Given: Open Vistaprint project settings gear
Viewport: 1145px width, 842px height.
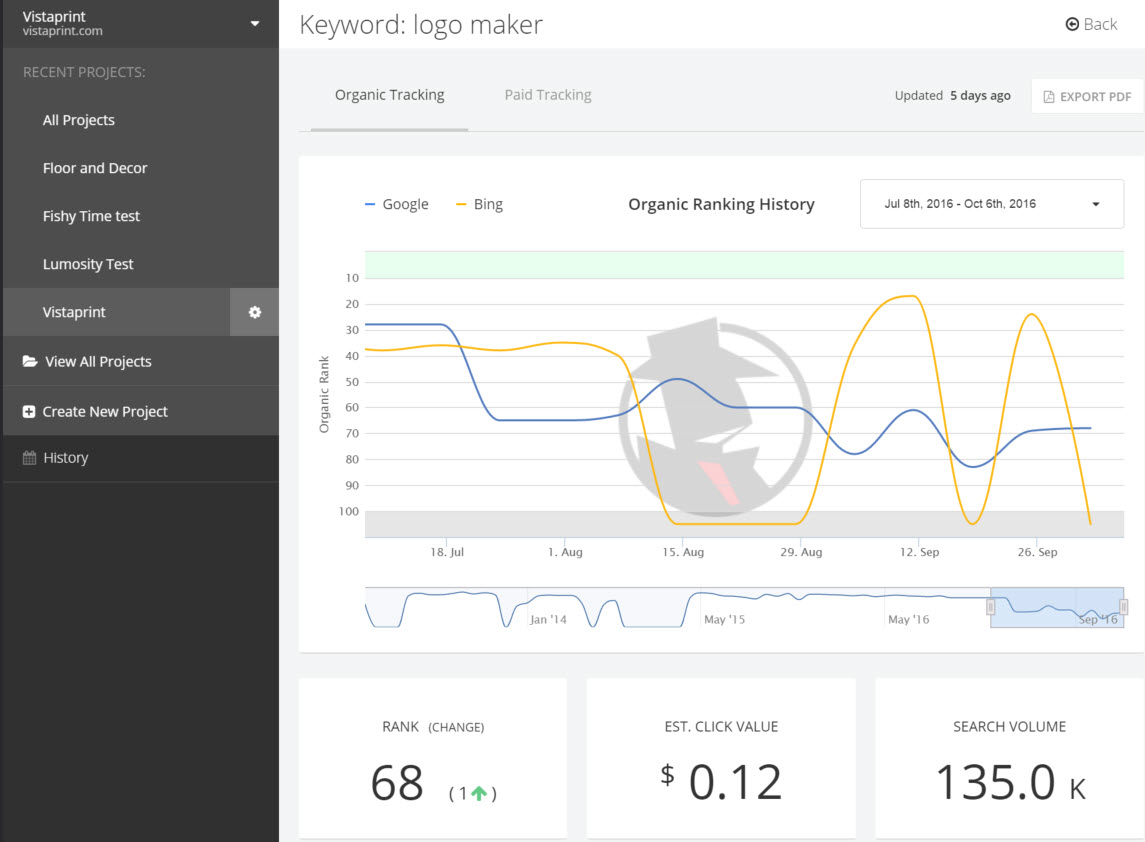Looking at the screenshot, I should [x=254, y=312].
